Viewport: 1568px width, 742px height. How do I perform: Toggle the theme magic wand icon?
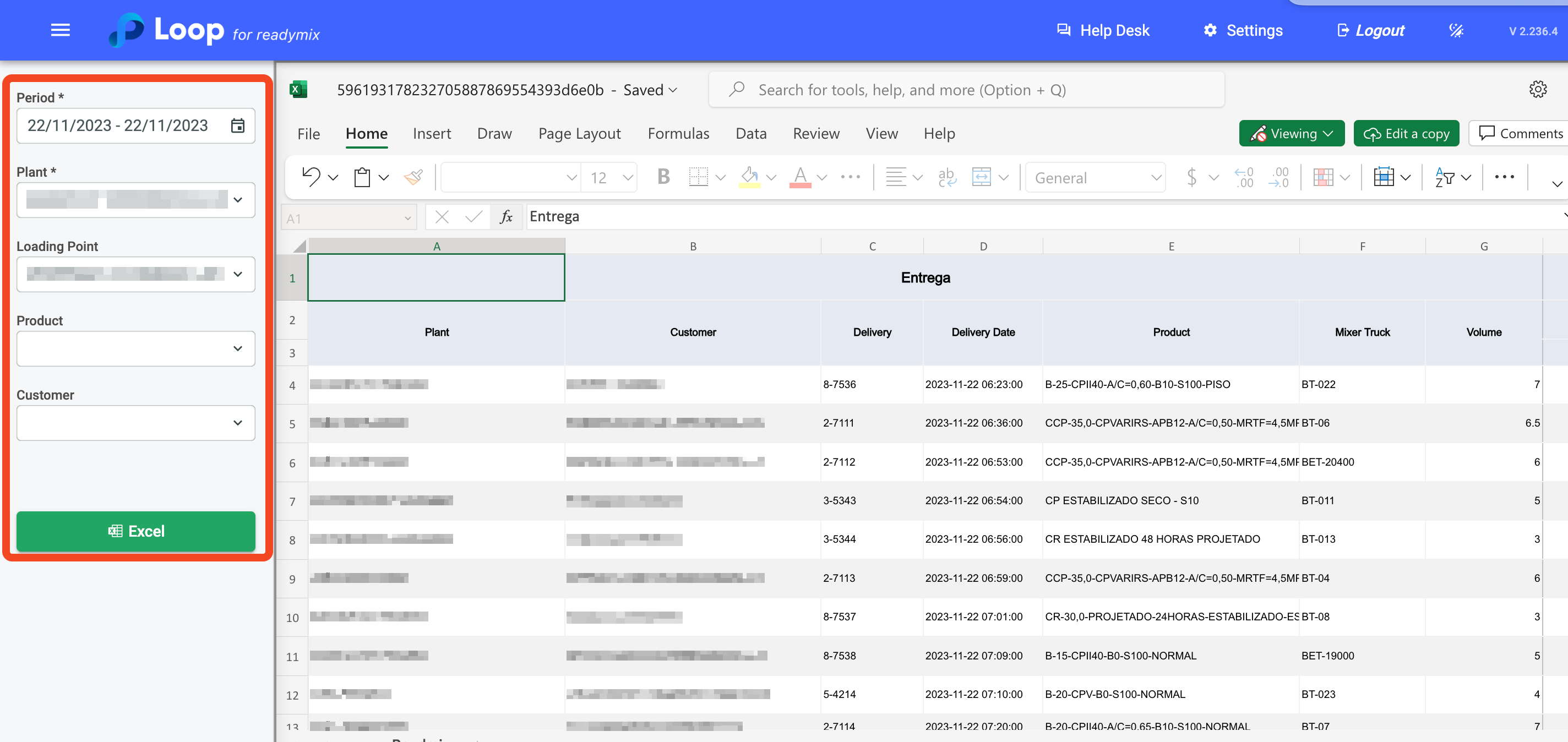1456,30
